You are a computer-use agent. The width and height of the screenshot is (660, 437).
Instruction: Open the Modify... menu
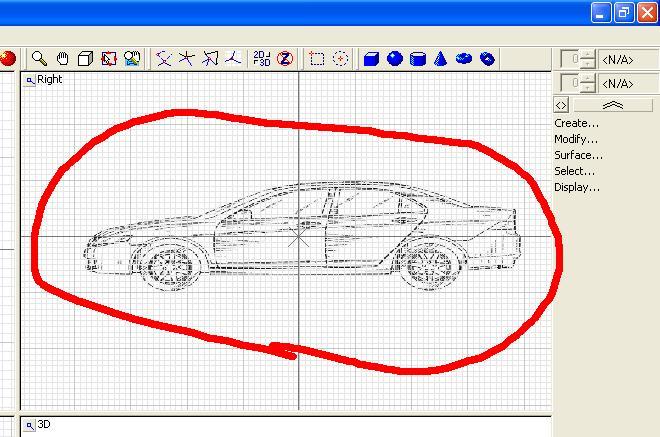pos(576,139)
